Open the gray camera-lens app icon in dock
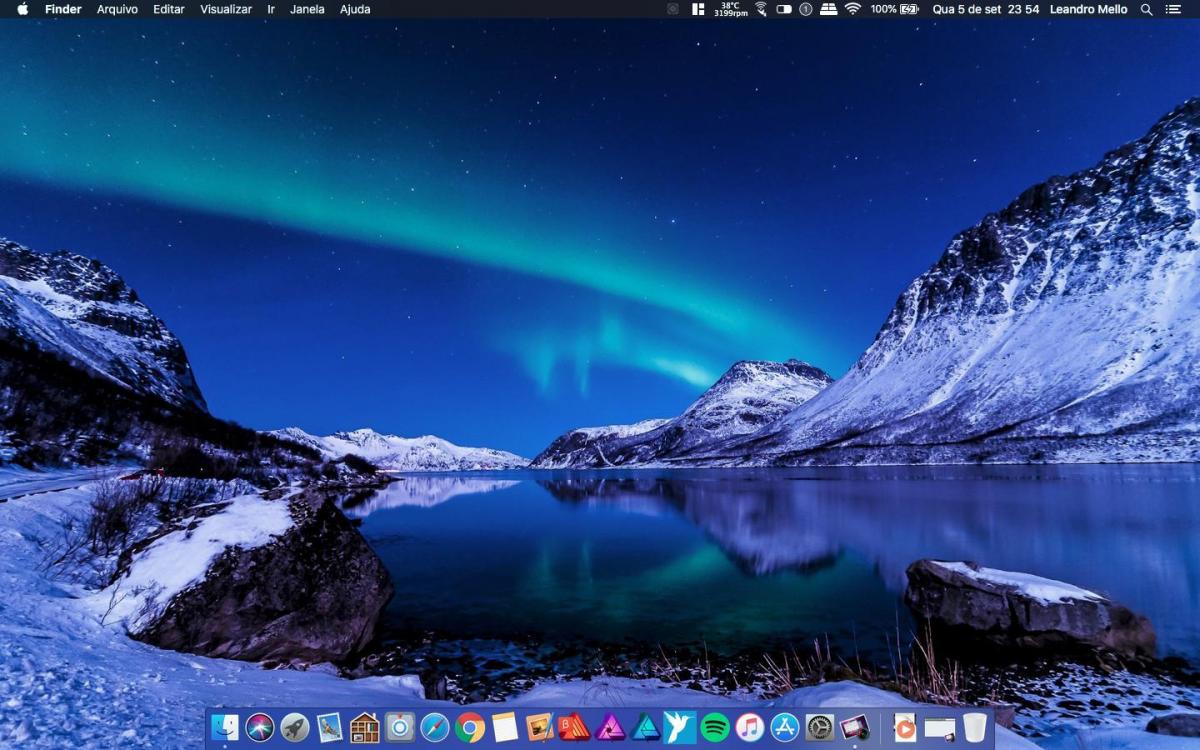1200x750 pixels. [400, 727]
